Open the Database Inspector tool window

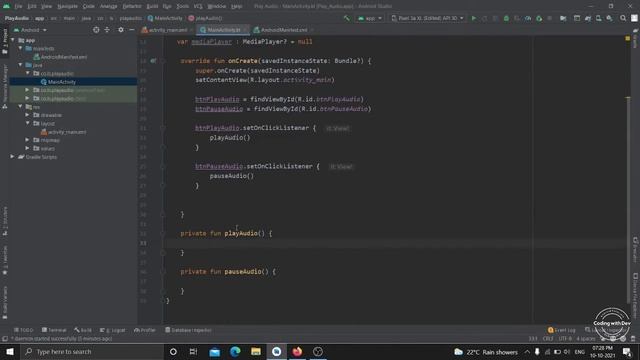188,330
